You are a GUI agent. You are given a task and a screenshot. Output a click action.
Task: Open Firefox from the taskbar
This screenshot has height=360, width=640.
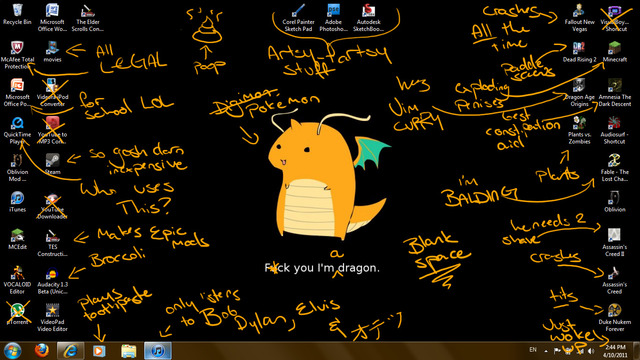point(41,351)
